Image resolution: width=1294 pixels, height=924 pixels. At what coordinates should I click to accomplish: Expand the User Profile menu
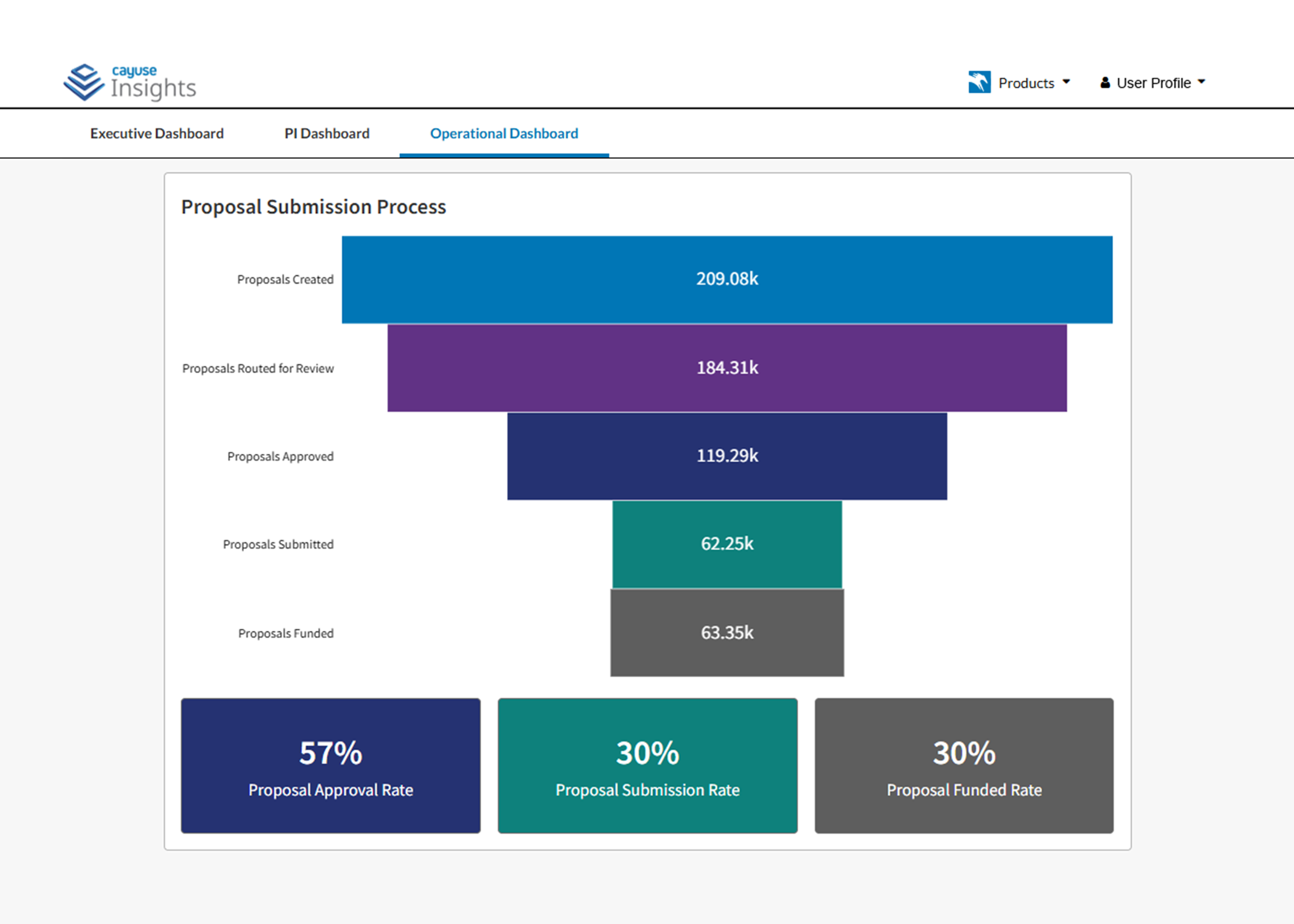coord(1155,82)
